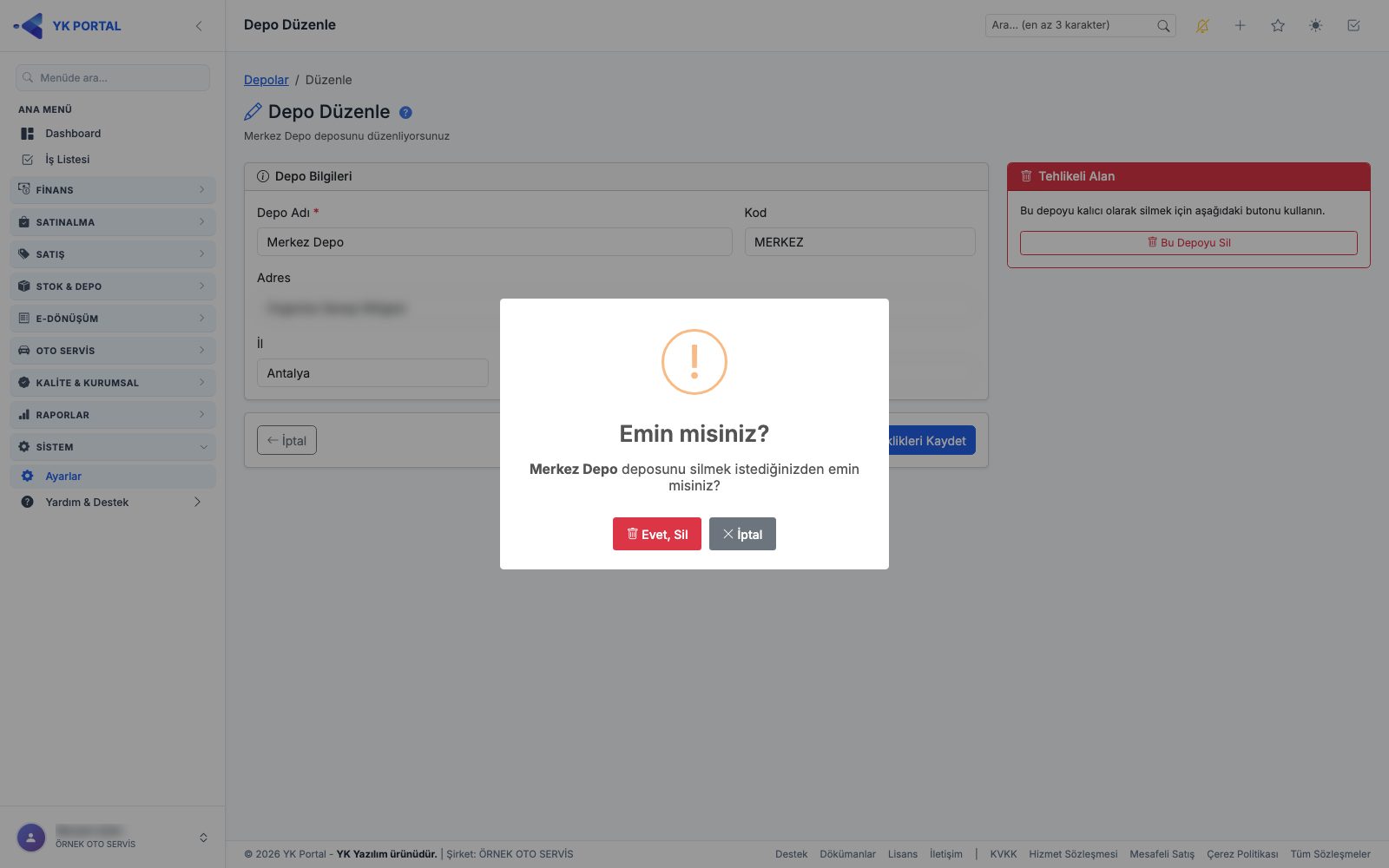Open the muted notifications bell icon
The height and width of the screenshot is (868, 1389).
[1202, 26]
